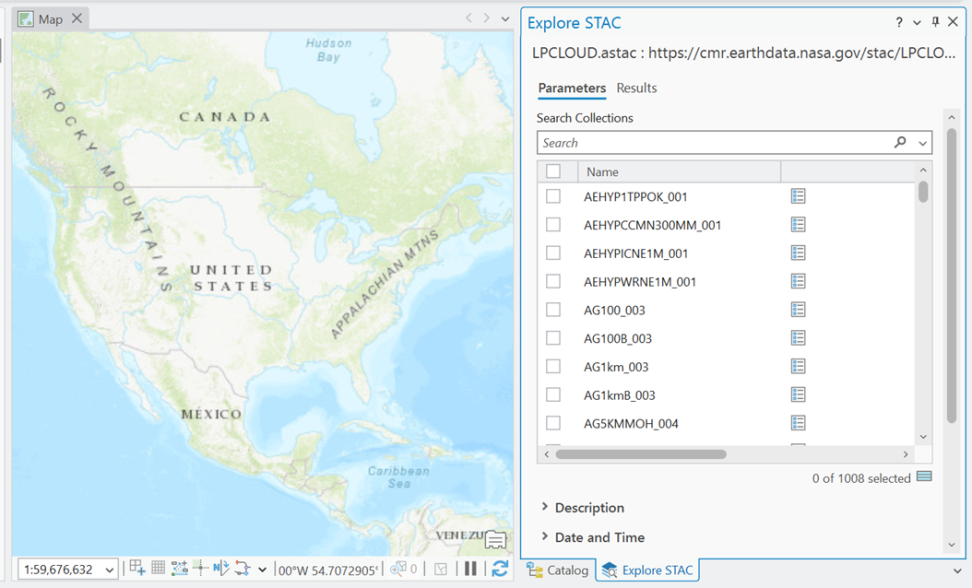Open Explore STAC pane options chevron

917,23
